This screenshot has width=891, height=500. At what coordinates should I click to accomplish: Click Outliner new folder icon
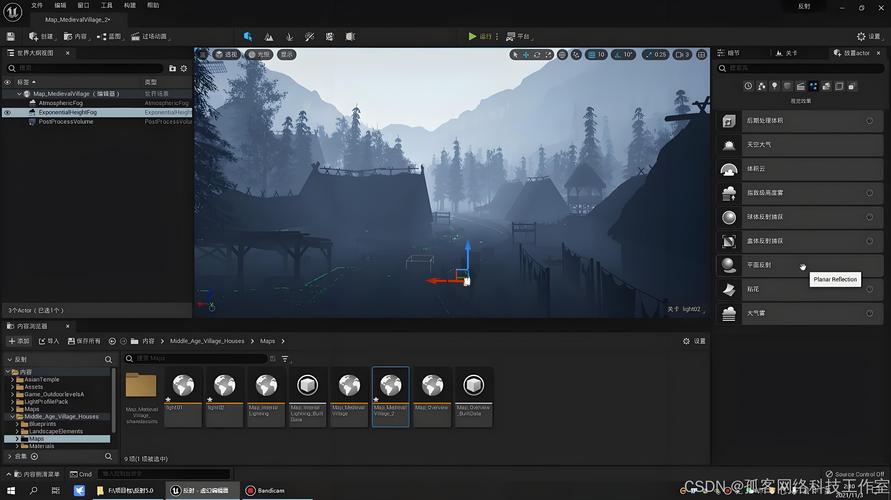172,68
